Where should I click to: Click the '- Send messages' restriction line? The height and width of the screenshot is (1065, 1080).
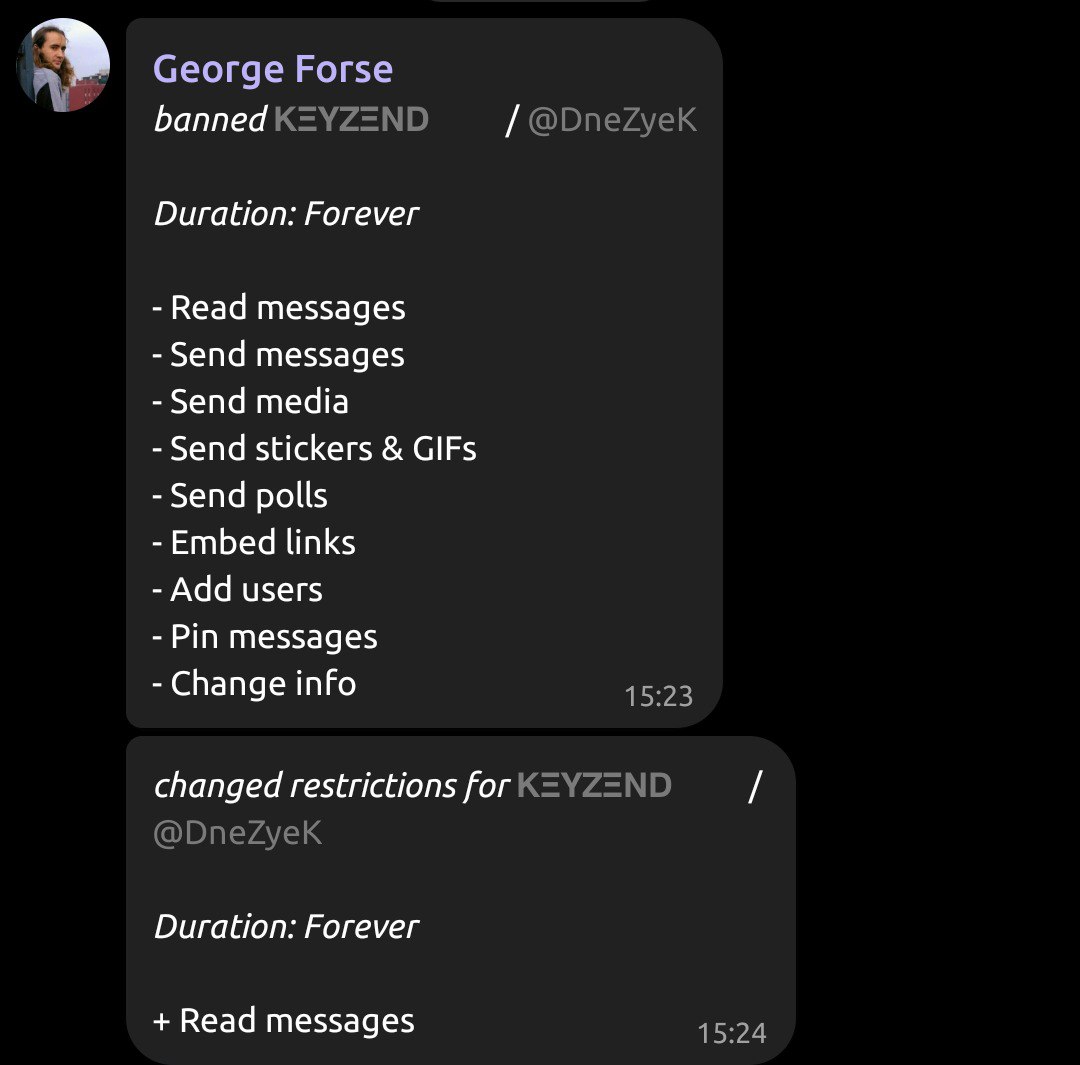(x=278, y=355)
